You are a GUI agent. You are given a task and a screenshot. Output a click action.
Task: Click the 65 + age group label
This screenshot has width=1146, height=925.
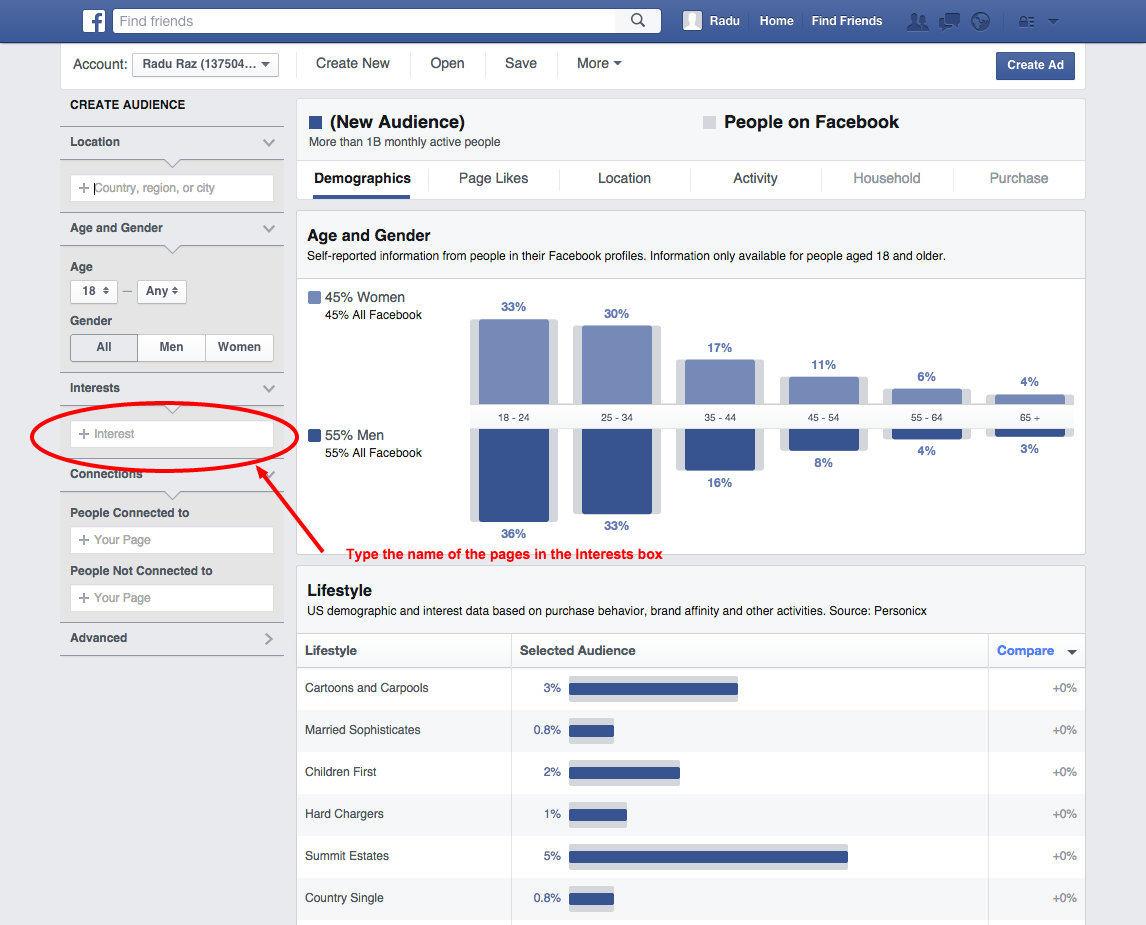pyautogui.click(x=1030, y=418)
